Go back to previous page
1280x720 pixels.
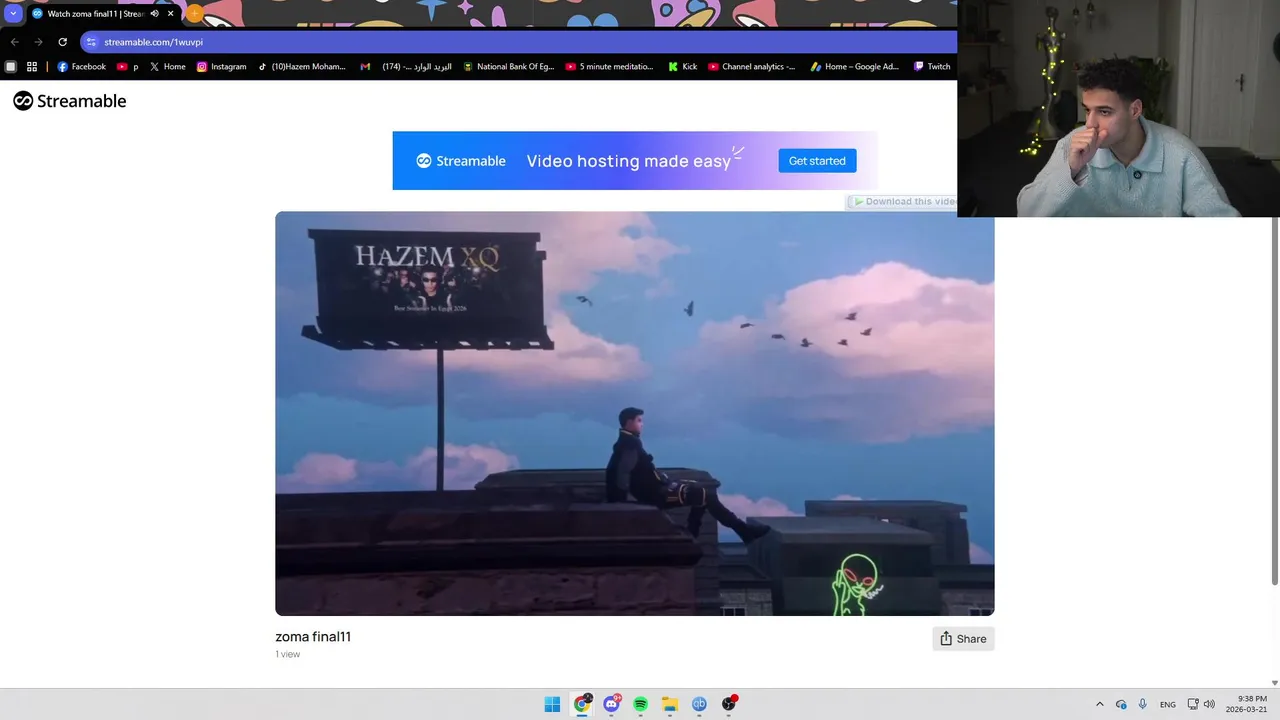pyautogui.click(x=14, y=42)
